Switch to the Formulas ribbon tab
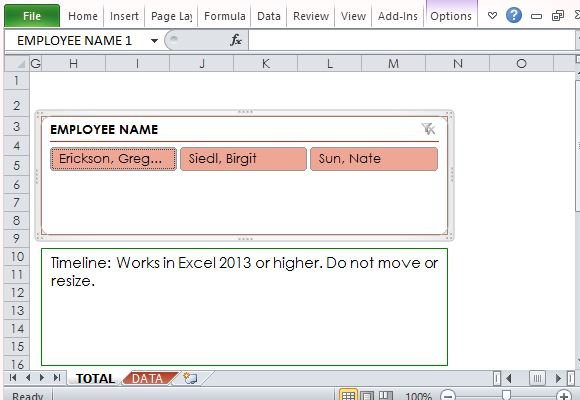Screen dimensions: 580x400 225,16
